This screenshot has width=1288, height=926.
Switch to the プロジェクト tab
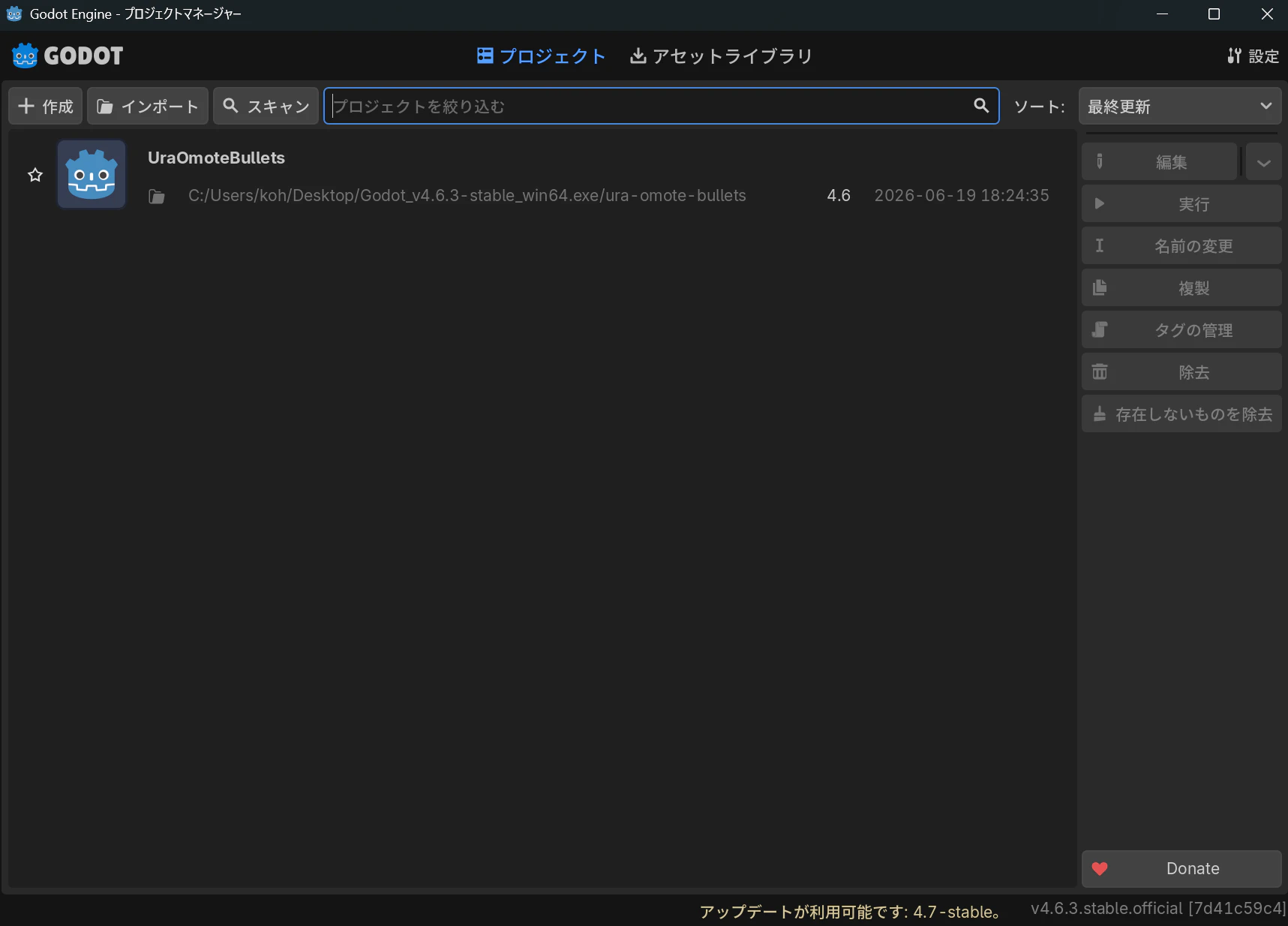click(541, 56)
